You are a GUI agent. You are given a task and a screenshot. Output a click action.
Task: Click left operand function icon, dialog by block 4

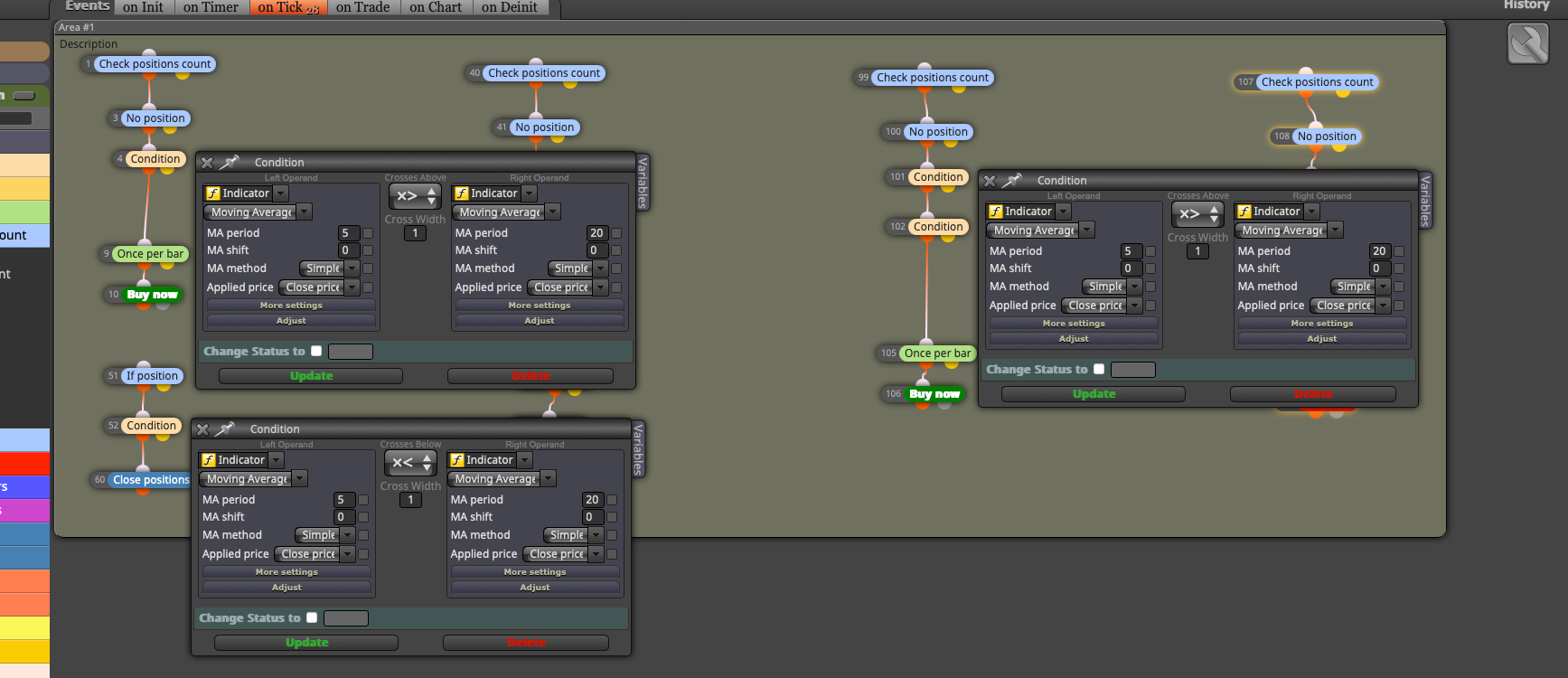pyautogui.click(x=213, y=193)
